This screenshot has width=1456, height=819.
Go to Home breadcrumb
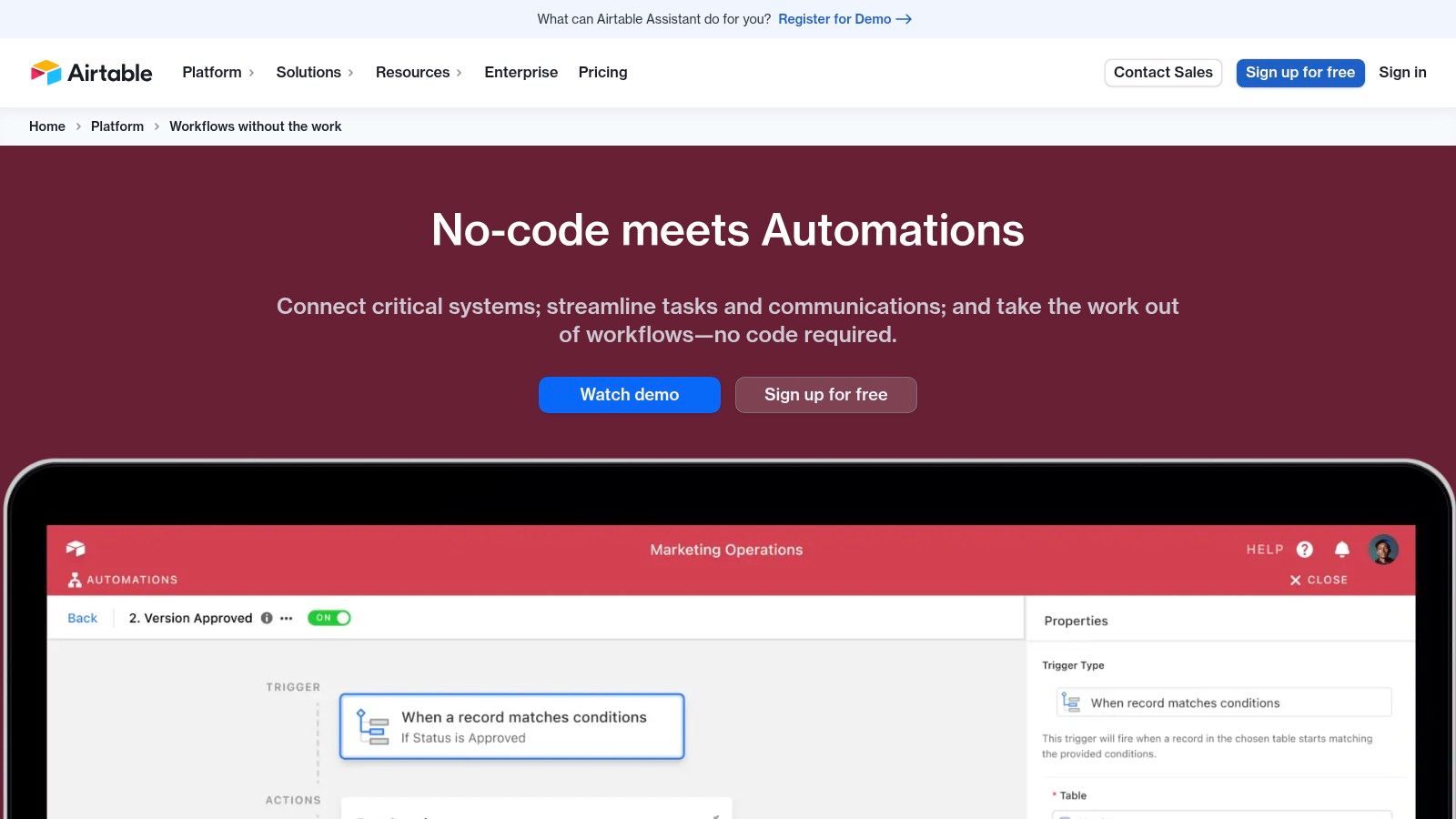click(x=47, y=126)
